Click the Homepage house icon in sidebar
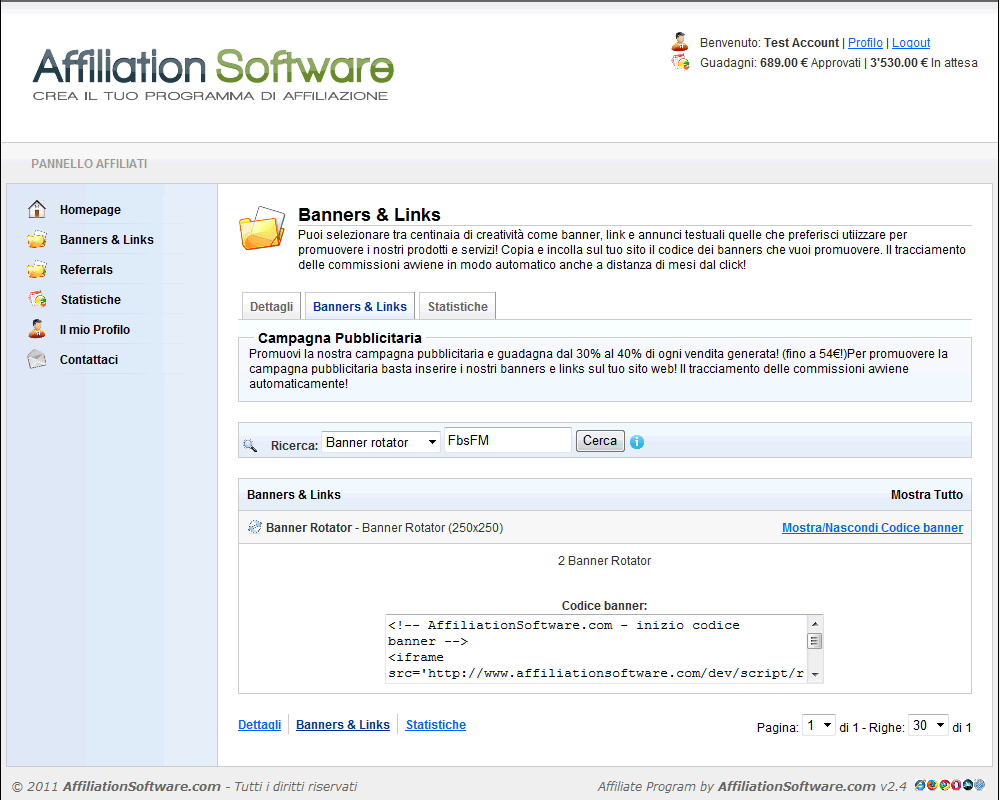 37,209
